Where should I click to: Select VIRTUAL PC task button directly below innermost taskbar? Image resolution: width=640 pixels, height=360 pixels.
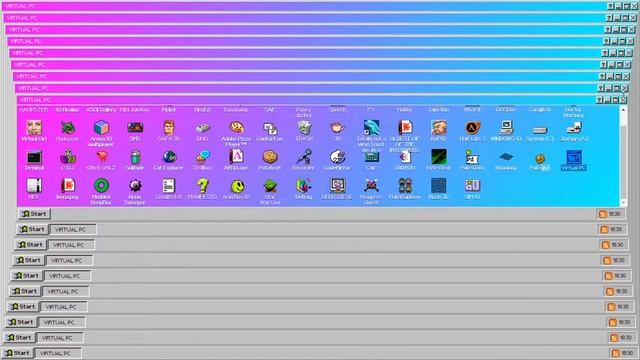coord(73,229)
